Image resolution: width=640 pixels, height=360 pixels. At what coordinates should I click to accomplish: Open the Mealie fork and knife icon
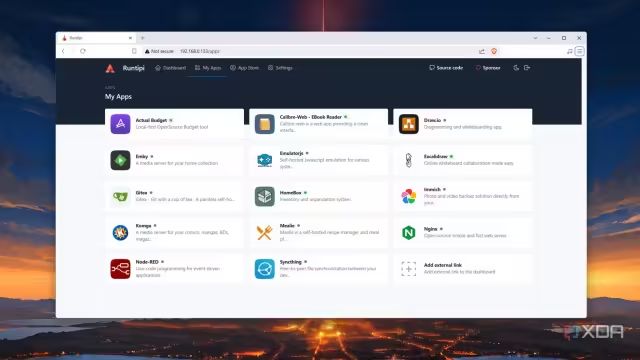[x=264, y=233]
